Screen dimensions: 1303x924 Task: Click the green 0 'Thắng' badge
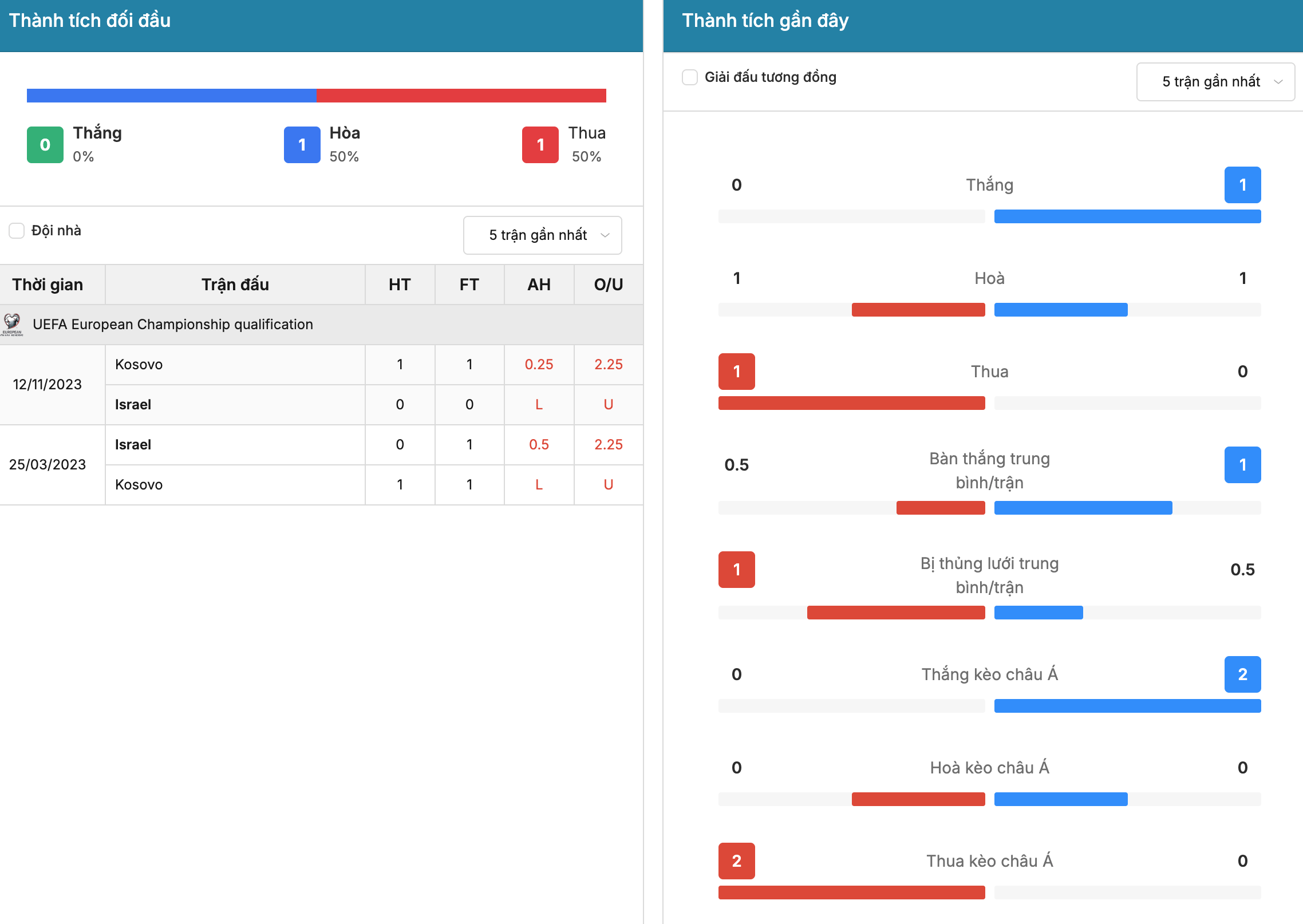45,145
